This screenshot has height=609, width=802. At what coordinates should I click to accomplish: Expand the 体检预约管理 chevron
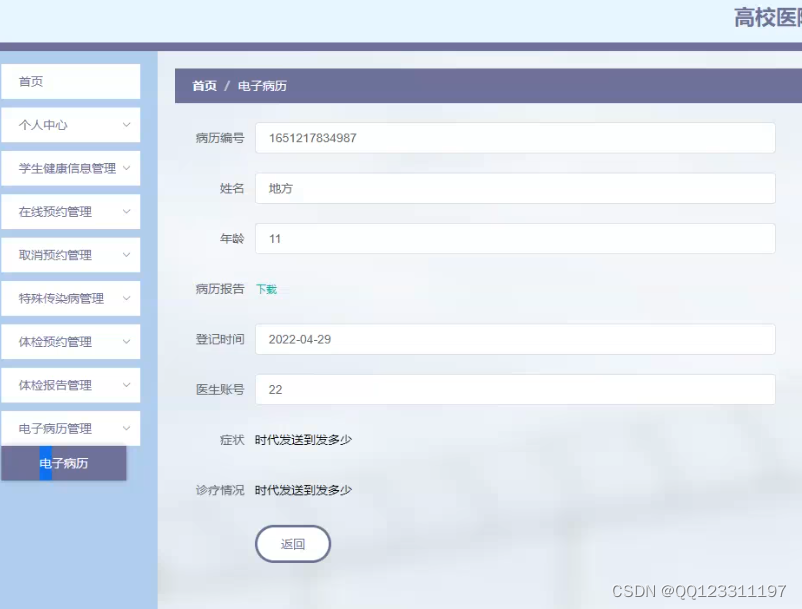coord(126,342)
